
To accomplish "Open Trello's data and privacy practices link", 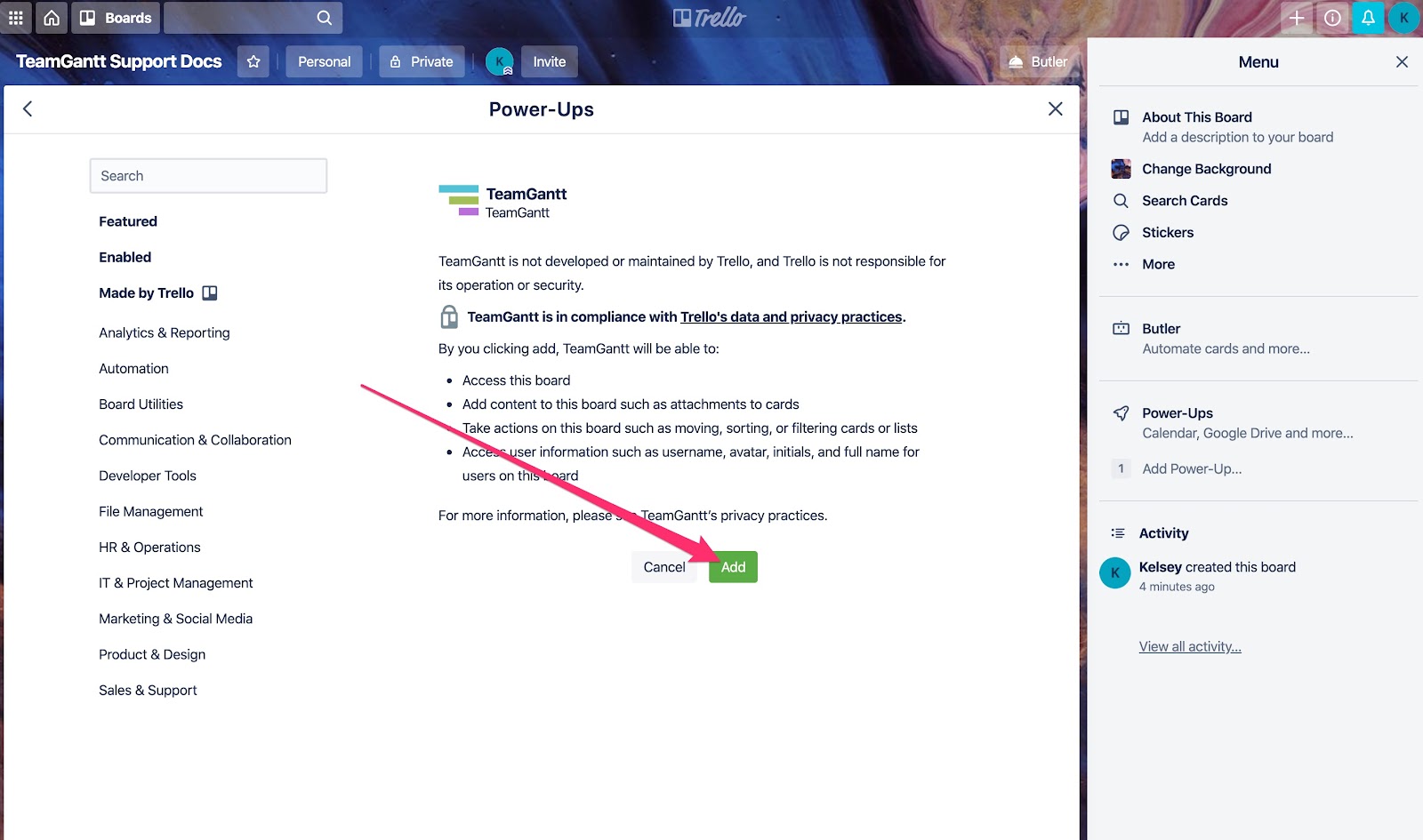I will pos(791,316).
